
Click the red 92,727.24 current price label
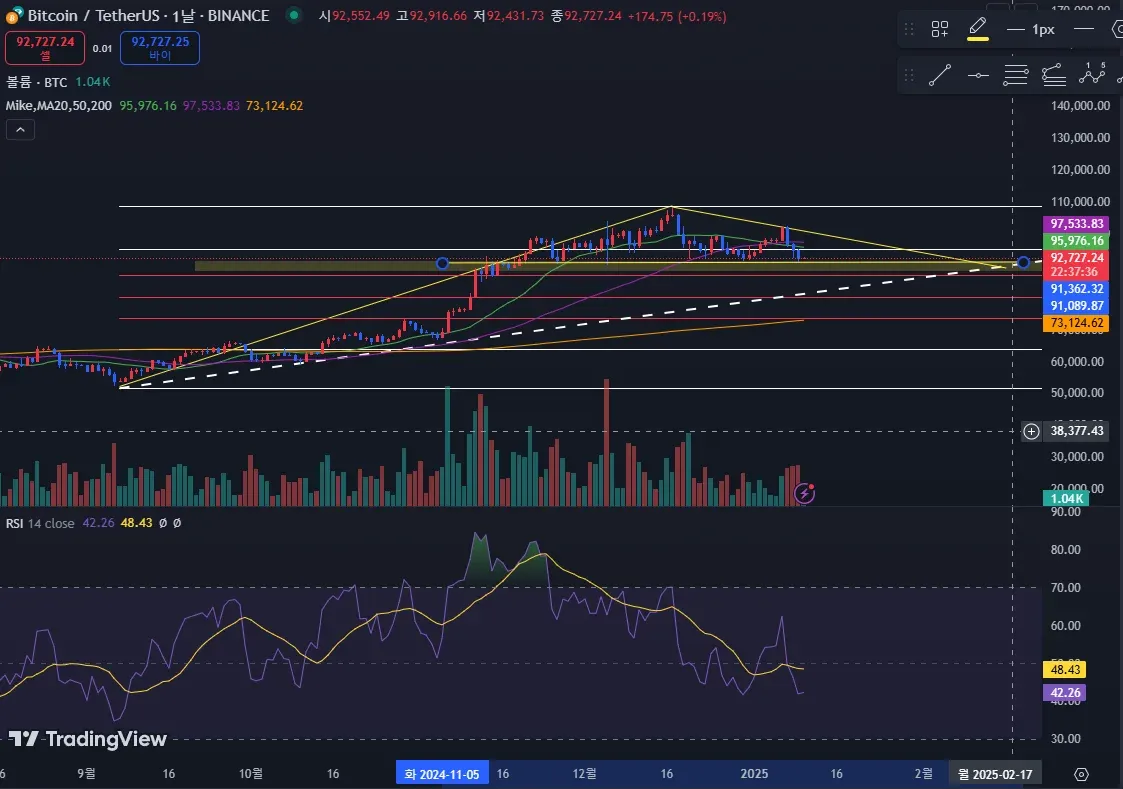coord(1076,258)
